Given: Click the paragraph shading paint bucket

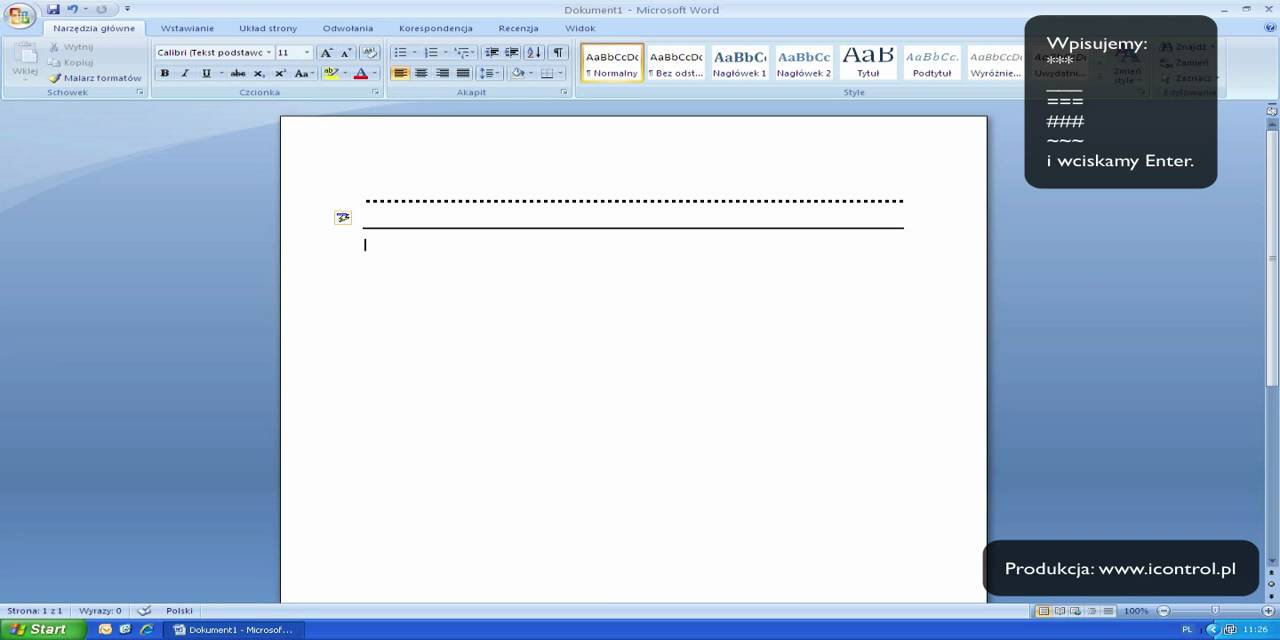Looking at the screenshot, I should (x=517, y=73).
